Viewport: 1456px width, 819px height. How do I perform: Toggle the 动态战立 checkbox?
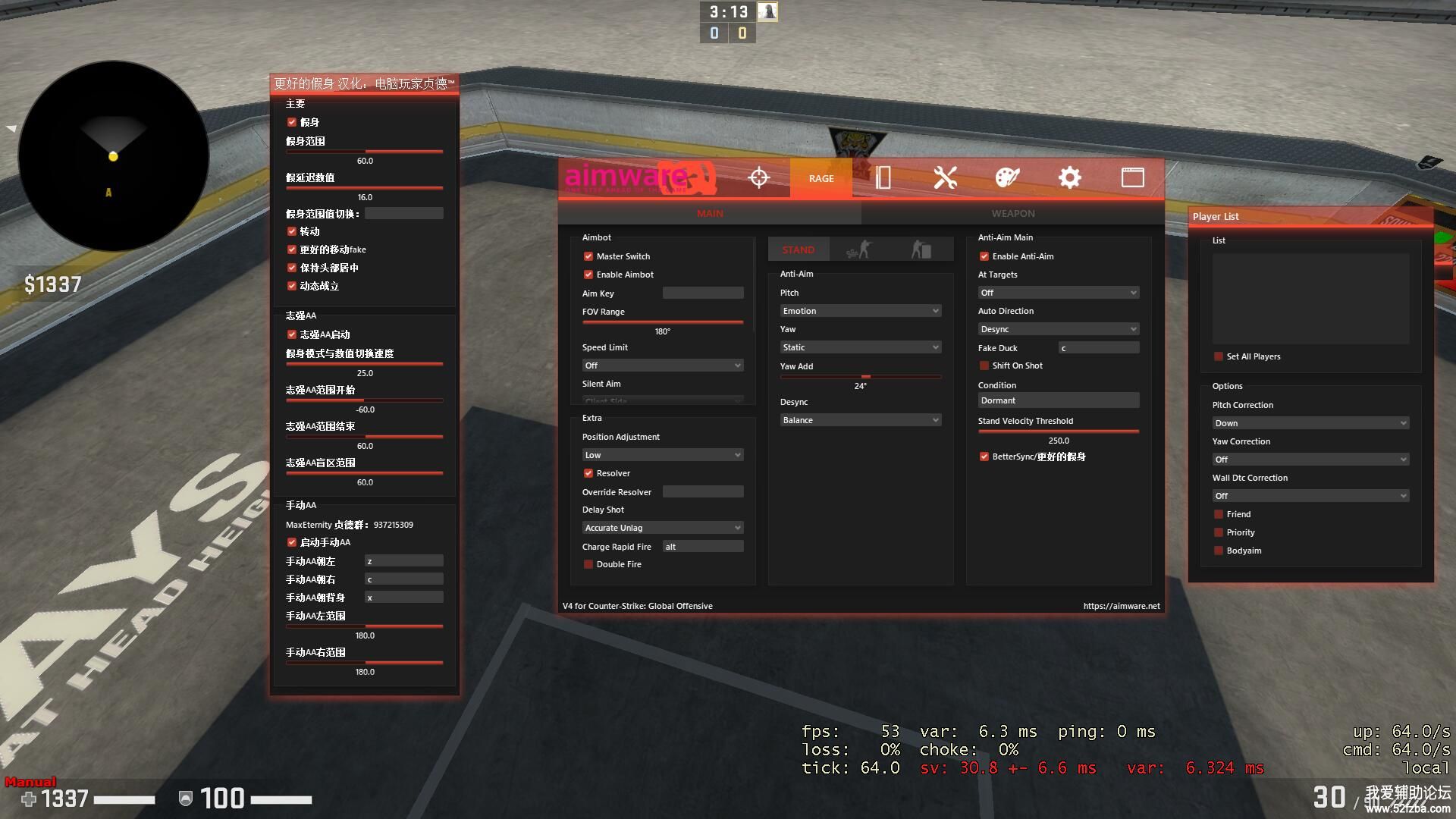click(x=291, y=286)
